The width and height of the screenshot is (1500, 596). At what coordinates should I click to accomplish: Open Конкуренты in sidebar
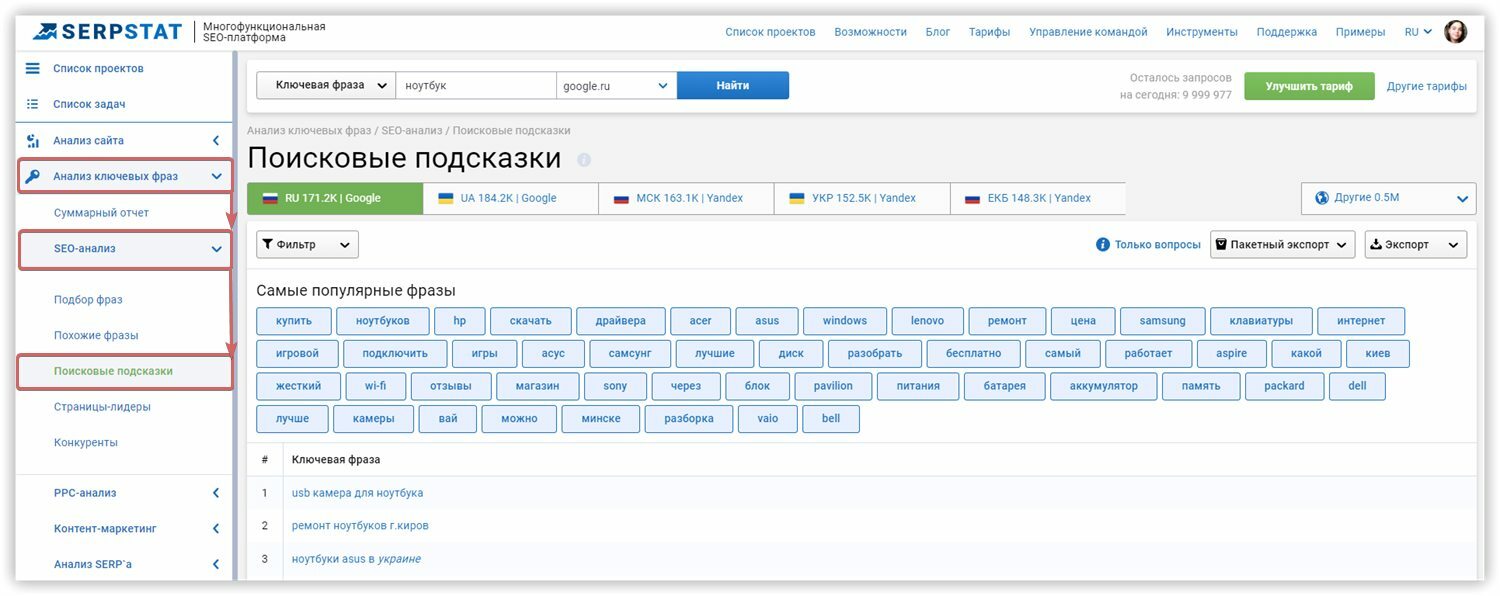86,442
